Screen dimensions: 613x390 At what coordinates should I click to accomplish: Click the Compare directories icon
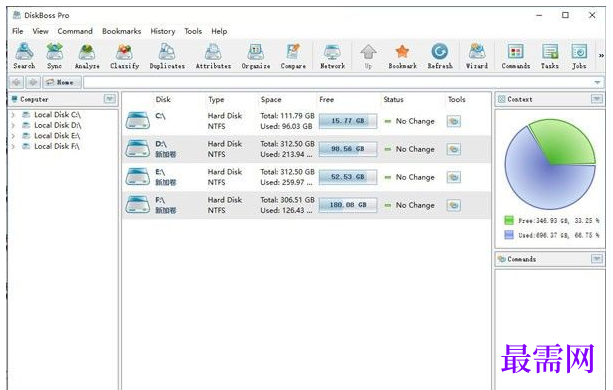[x=293, y=56]
